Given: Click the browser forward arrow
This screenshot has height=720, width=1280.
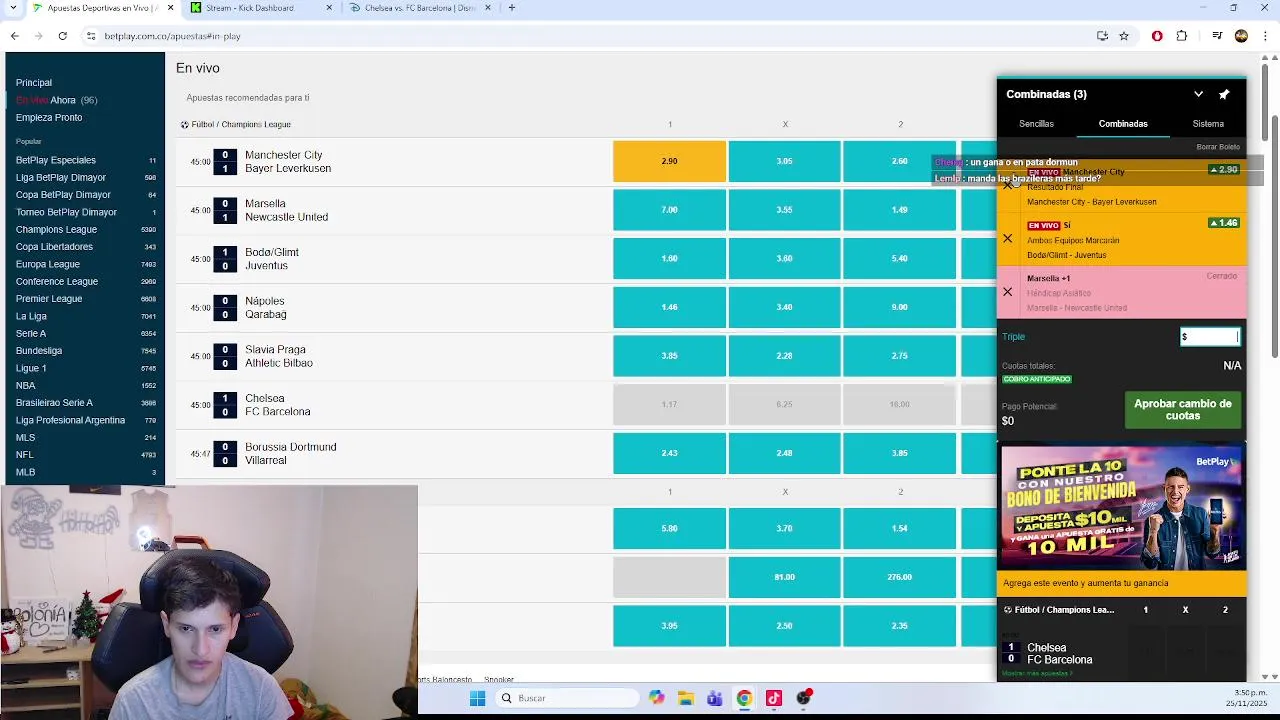Looking at the screenshot, I should pyautogui.click(x=38, y=36).
